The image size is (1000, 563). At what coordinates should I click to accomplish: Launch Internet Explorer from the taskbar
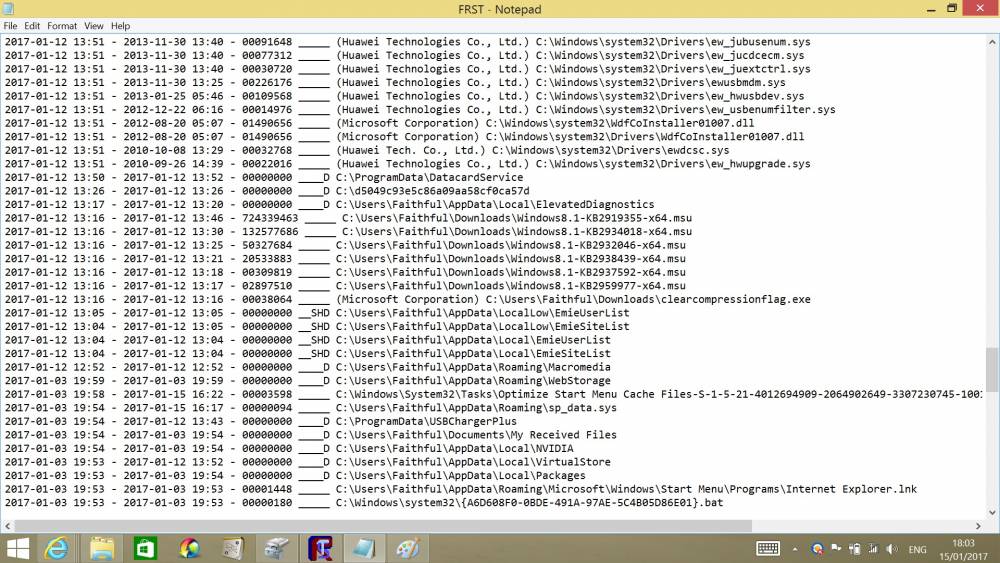point(56,548)
